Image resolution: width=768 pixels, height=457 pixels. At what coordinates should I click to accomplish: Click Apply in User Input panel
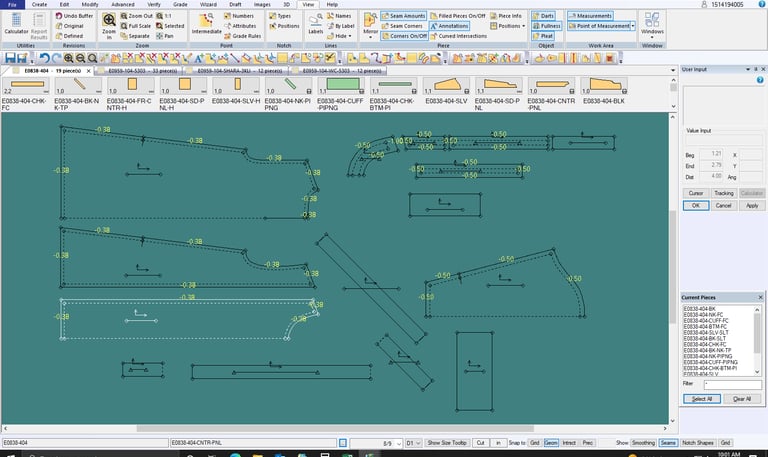click(752, 206)
